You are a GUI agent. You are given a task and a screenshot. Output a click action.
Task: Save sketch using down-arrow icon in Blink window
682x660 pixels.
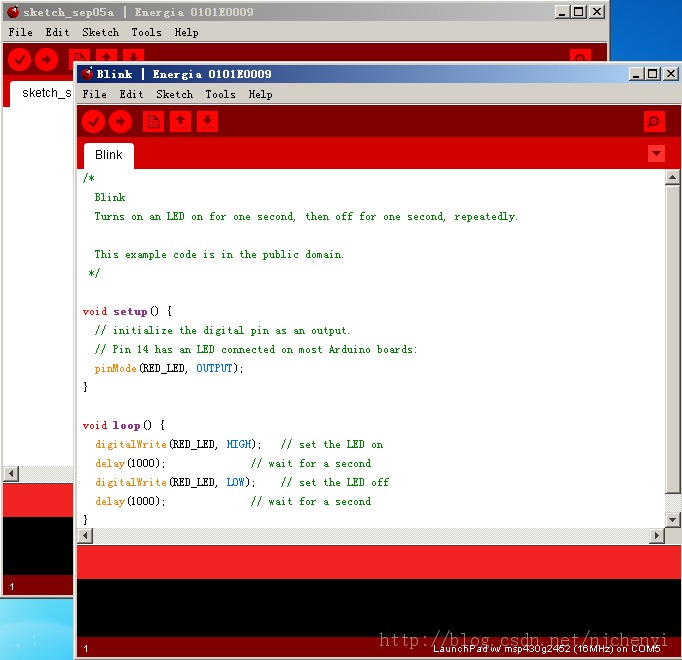(207, 121)
